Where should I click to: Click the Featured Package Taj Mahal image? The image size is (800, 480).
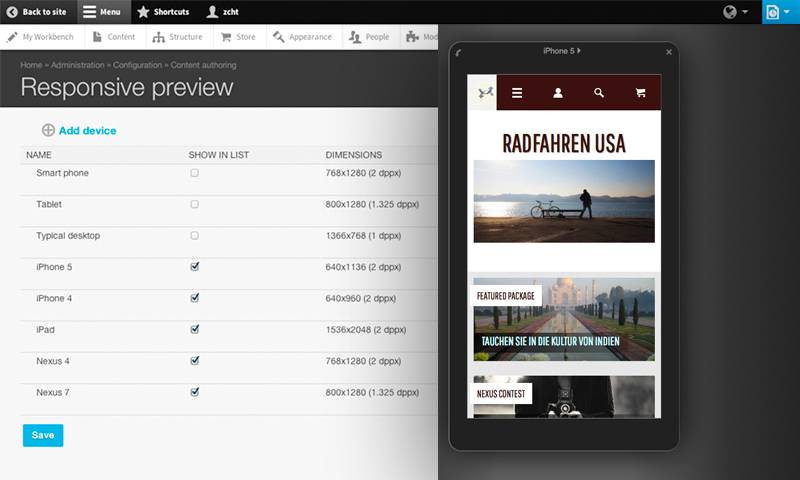pyautogui.click(x=564, y=319)
